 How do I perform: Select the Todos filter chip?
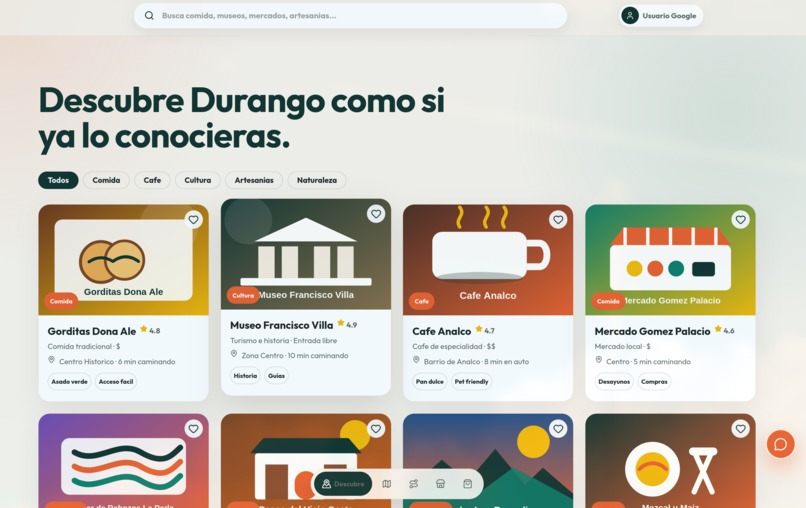coord(58,180)
